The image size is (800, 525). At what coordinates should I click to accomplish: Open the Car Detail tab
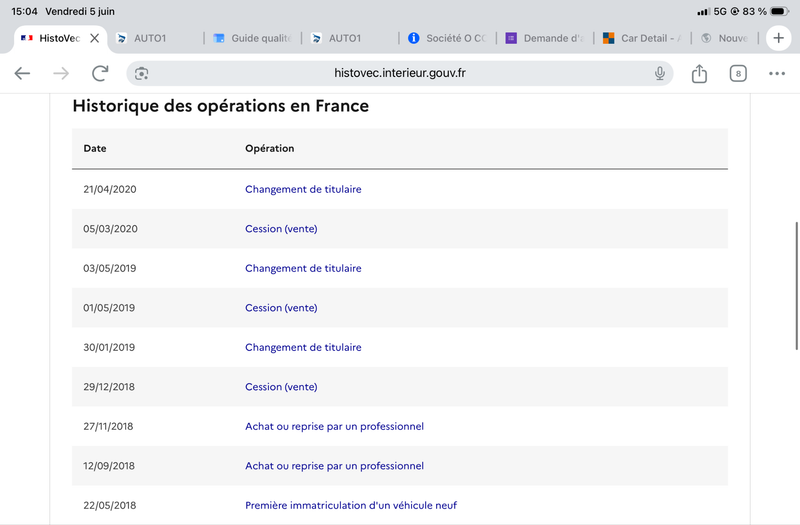click(642, 38)
